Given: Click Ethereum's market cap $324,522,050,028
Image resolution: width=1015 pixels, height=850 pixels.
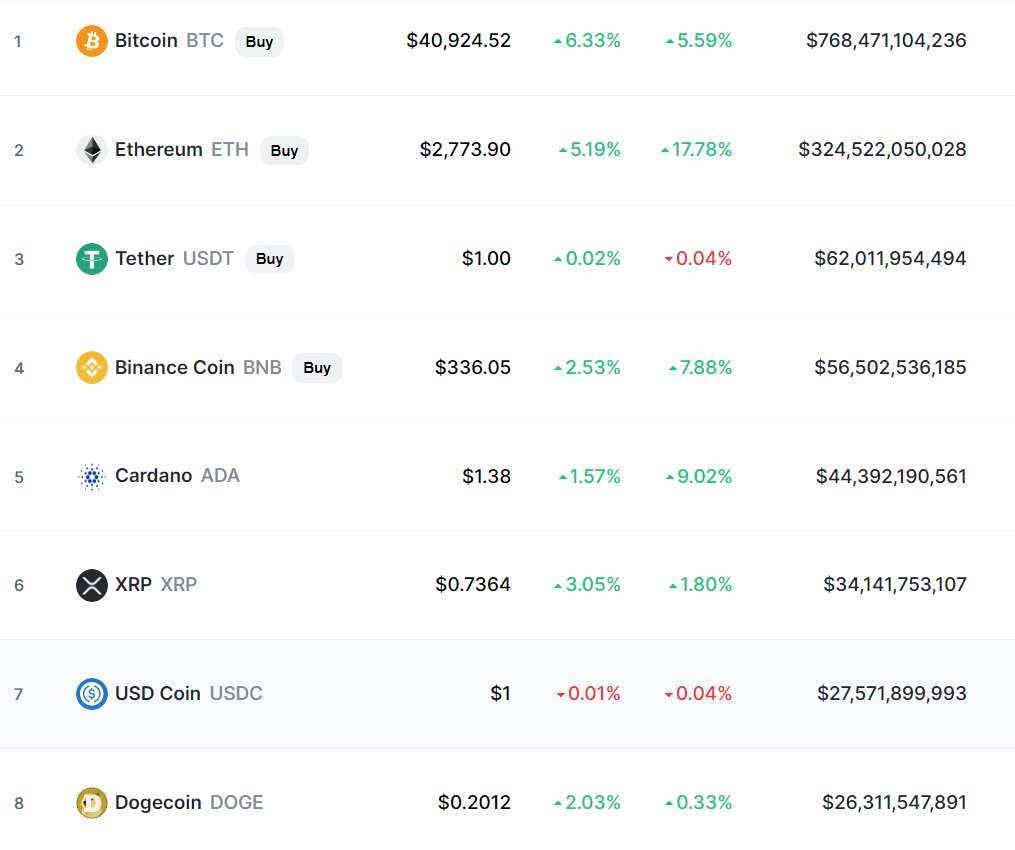Looking at the screenshot, I should [x=882, y=150].
